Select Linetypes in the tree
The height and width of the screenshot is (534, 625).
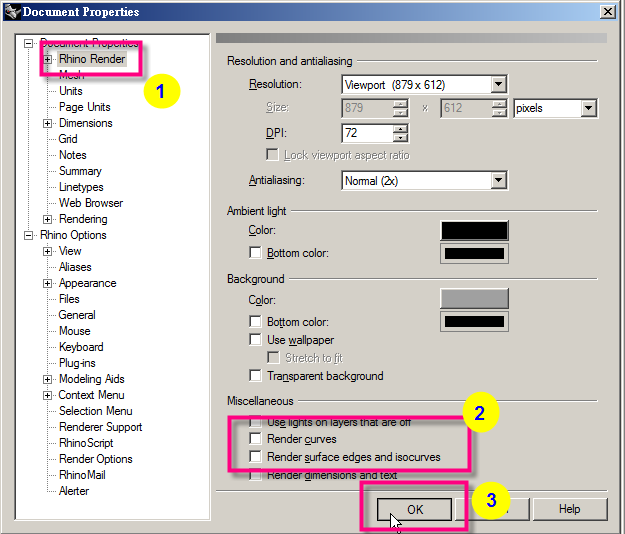point(81,187)
